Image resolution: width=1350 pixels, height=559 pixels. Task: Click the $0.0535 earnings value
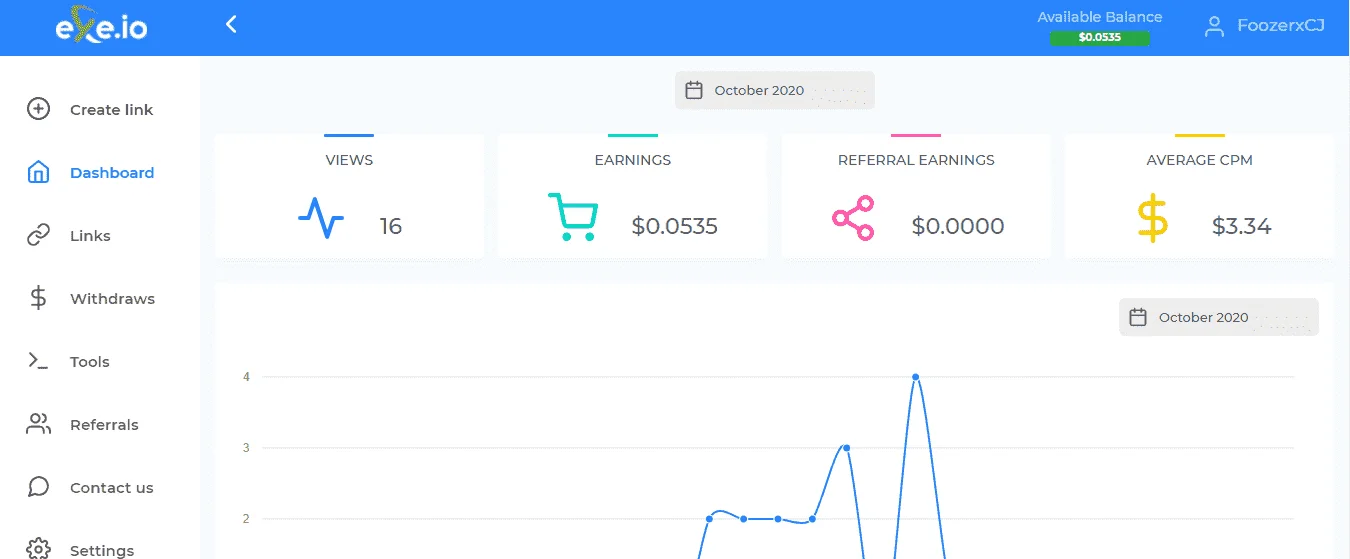point(675,226)
